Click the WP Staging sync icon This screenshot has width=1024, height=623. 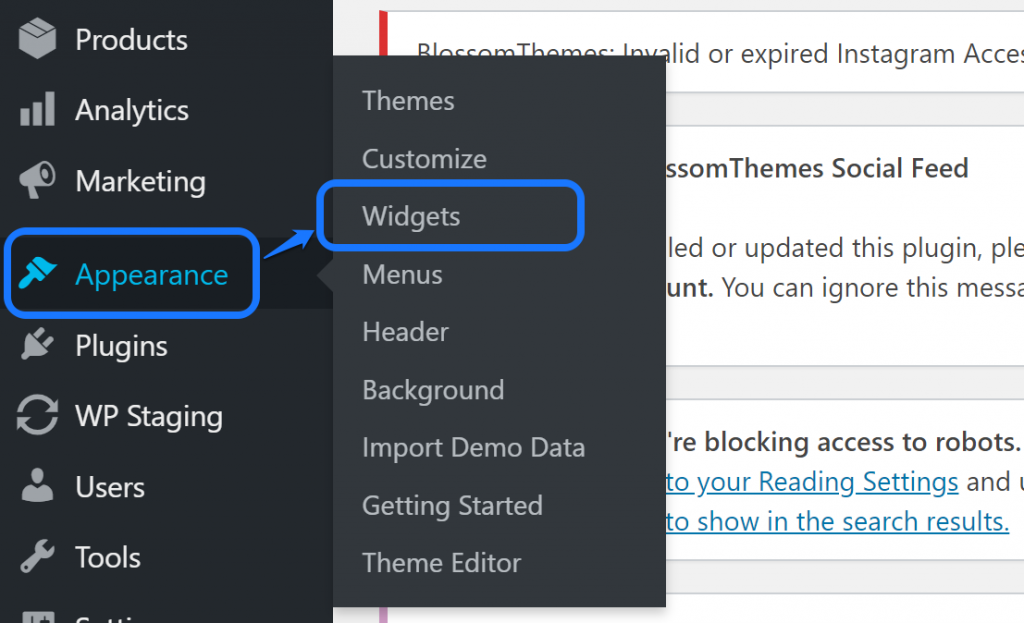tap(38, 416)
